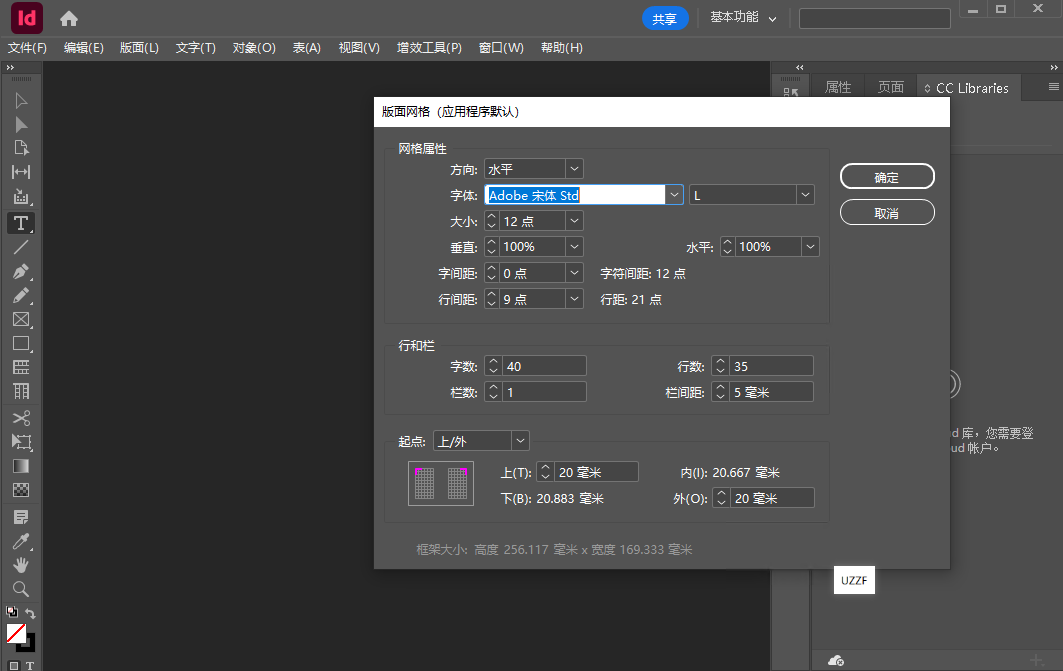1063x671 pixels.
Task: Select the Free Transform tool
Action: (x=21, y=442)
